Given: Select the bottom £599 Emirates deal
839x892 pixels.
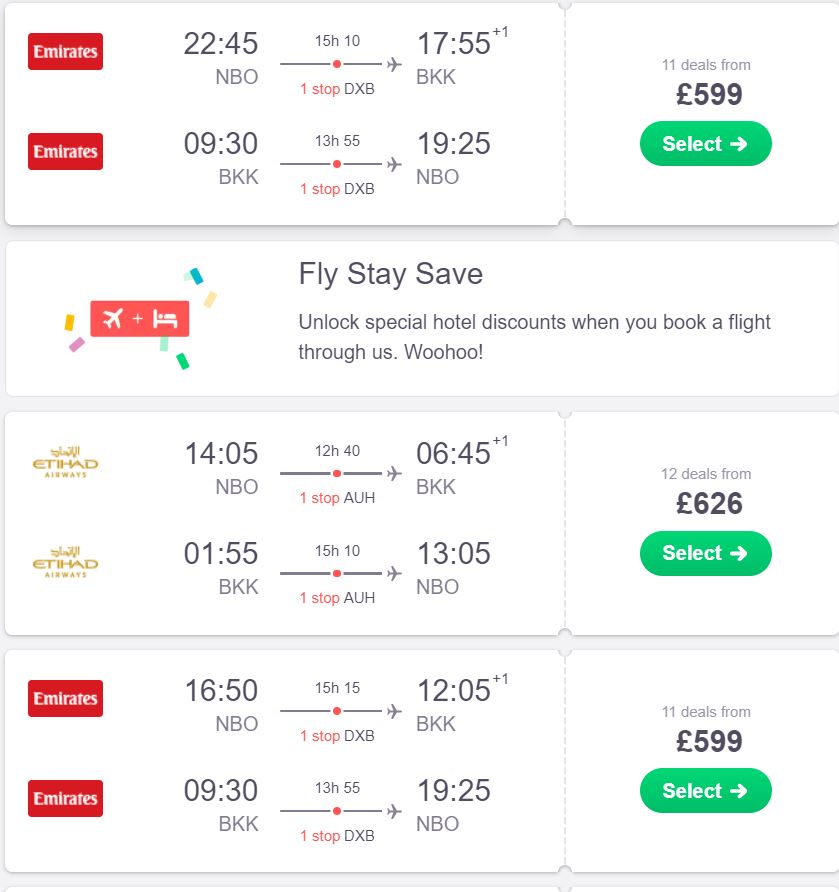Looking at the screenshot, I should pyautogui.click(x=705, y=790).
